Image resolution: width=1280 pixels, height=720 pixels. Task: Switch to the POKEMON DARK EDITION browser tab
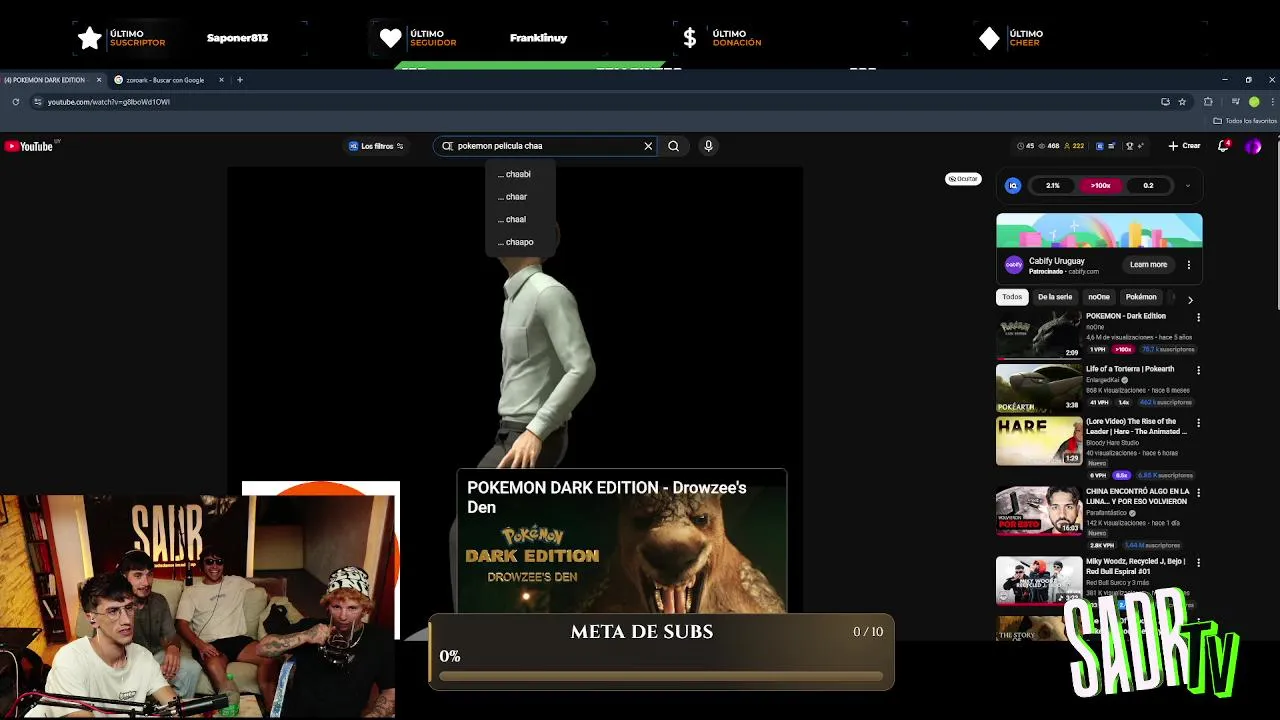point(49,80)
